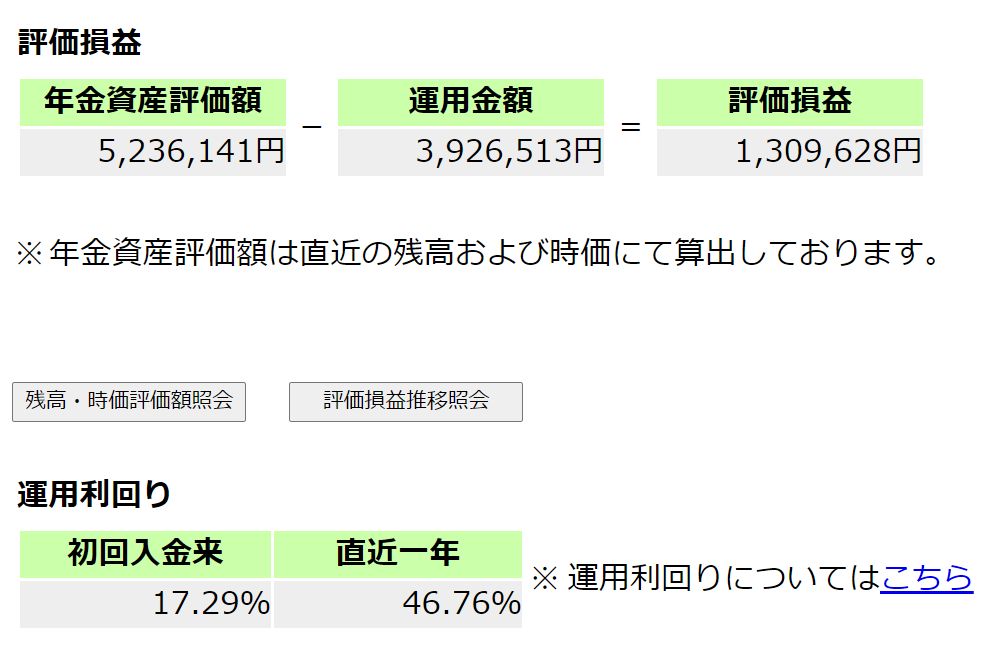This screenshot has height=652, width=987.
Task: Click the minus sign between the tables
Action: point(312,128)
